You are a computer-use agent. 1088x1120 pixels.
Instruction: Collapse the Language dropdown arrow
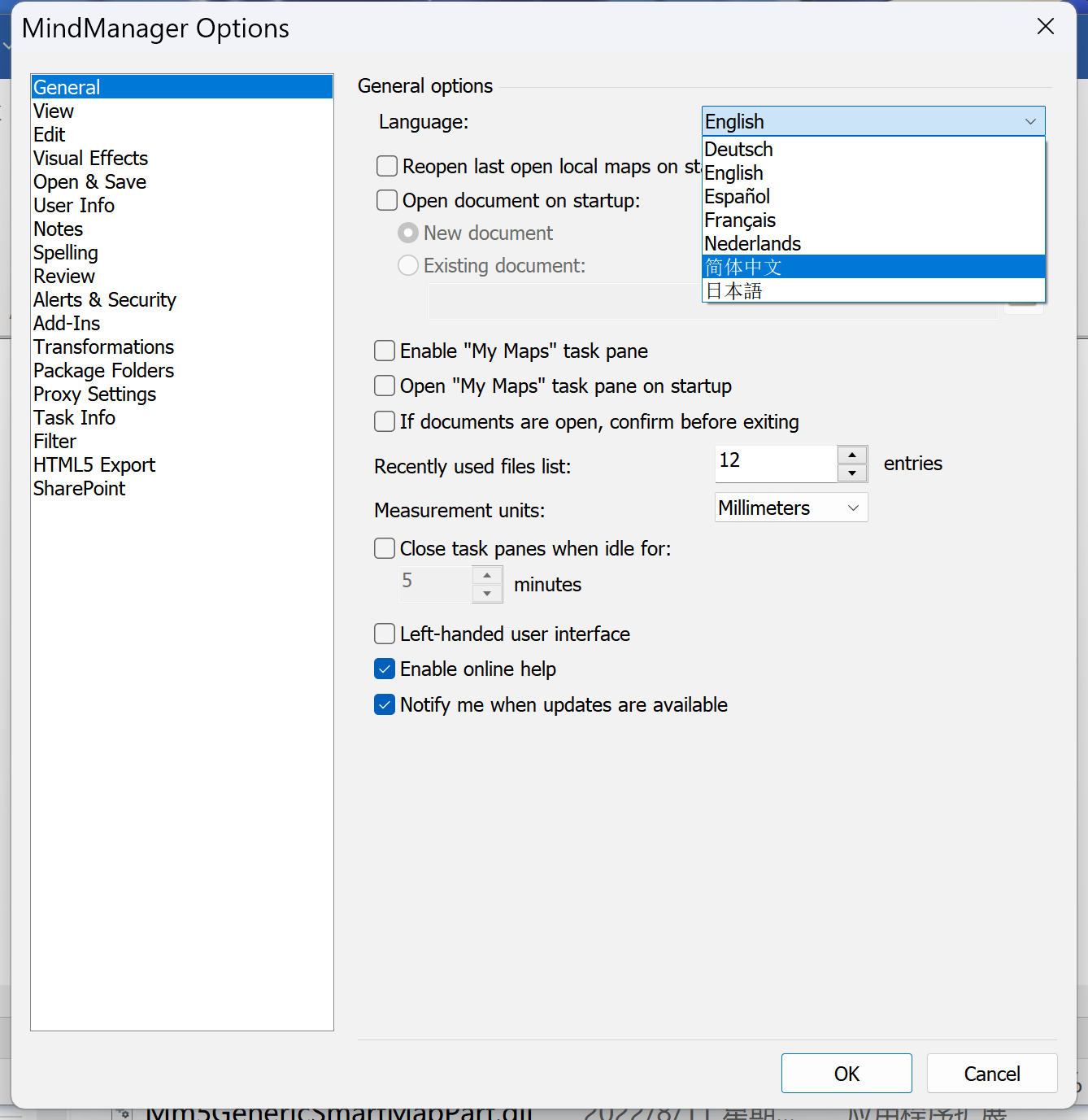click(x=1030, y=121)
